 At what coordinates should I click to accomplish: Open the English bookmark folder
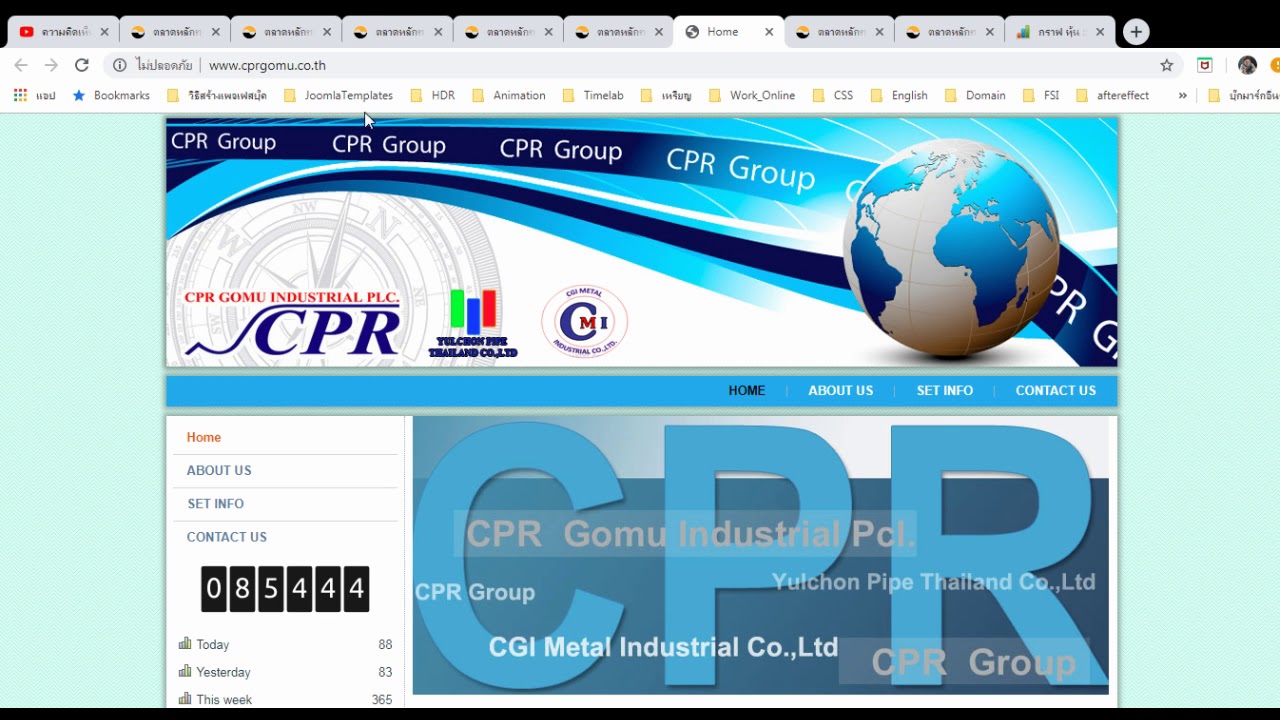899,95
